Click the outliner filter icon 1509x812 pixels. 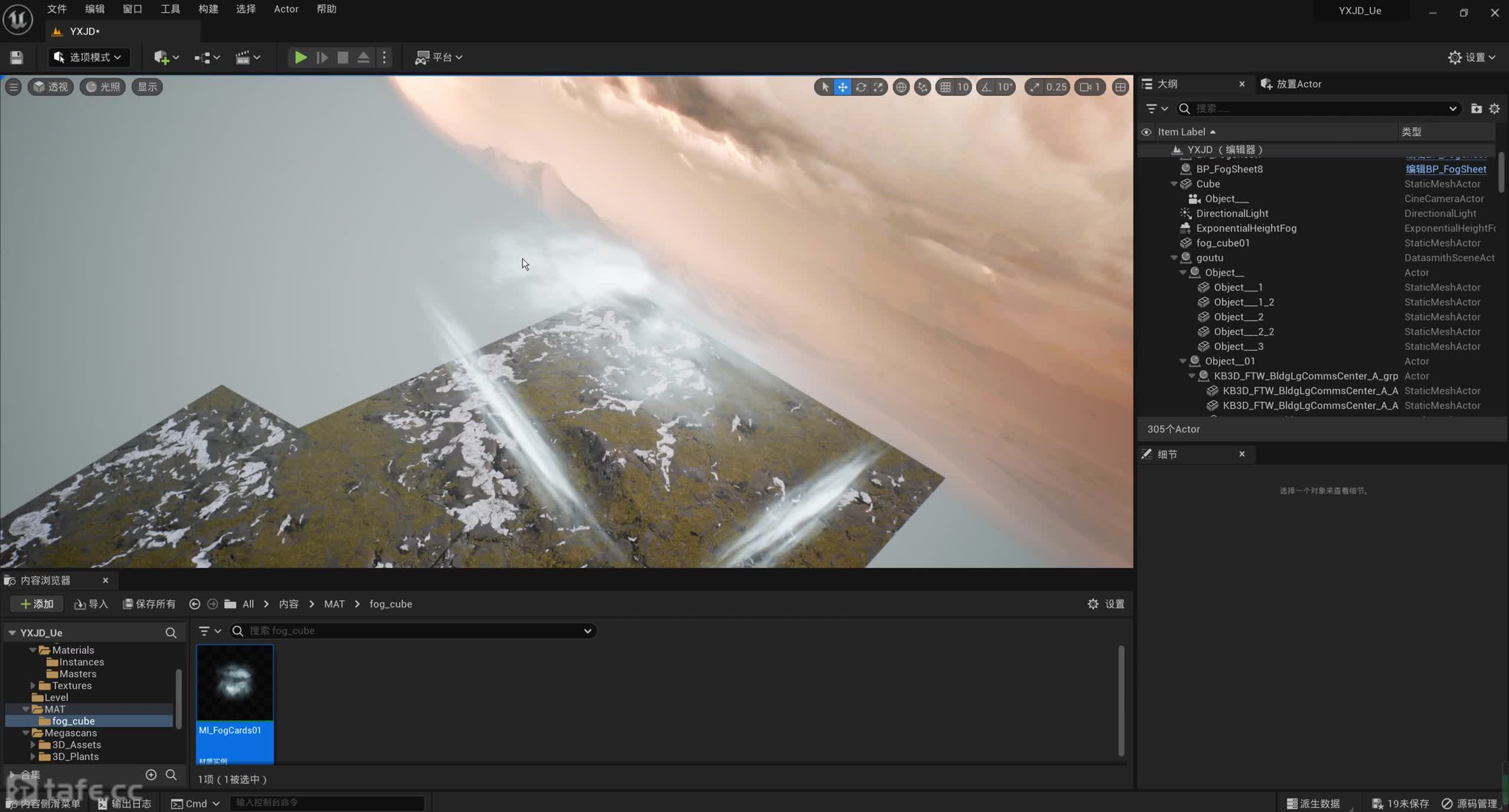click(x=1156, y=108)
